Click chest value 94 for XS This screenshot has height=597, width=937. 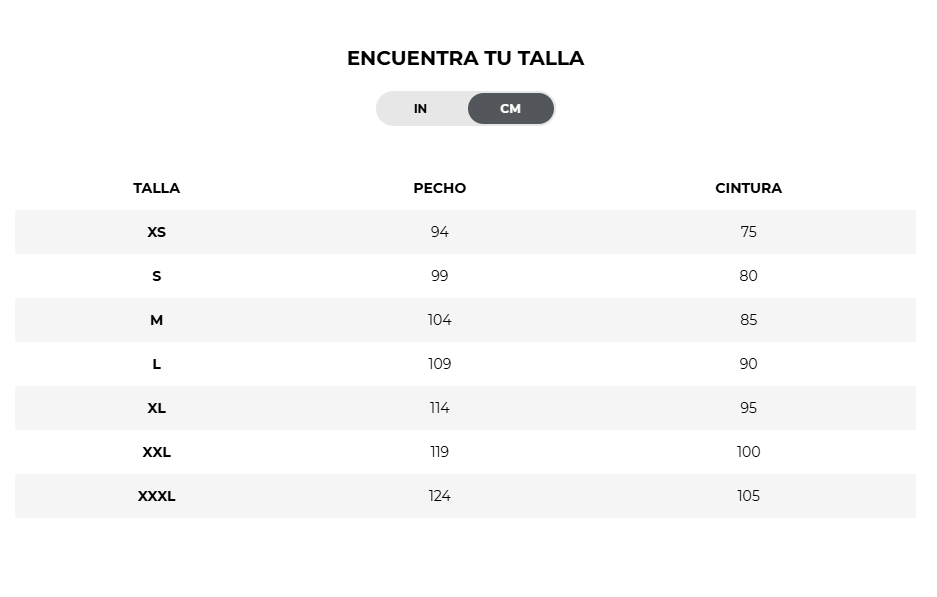[x=440, y=232]
